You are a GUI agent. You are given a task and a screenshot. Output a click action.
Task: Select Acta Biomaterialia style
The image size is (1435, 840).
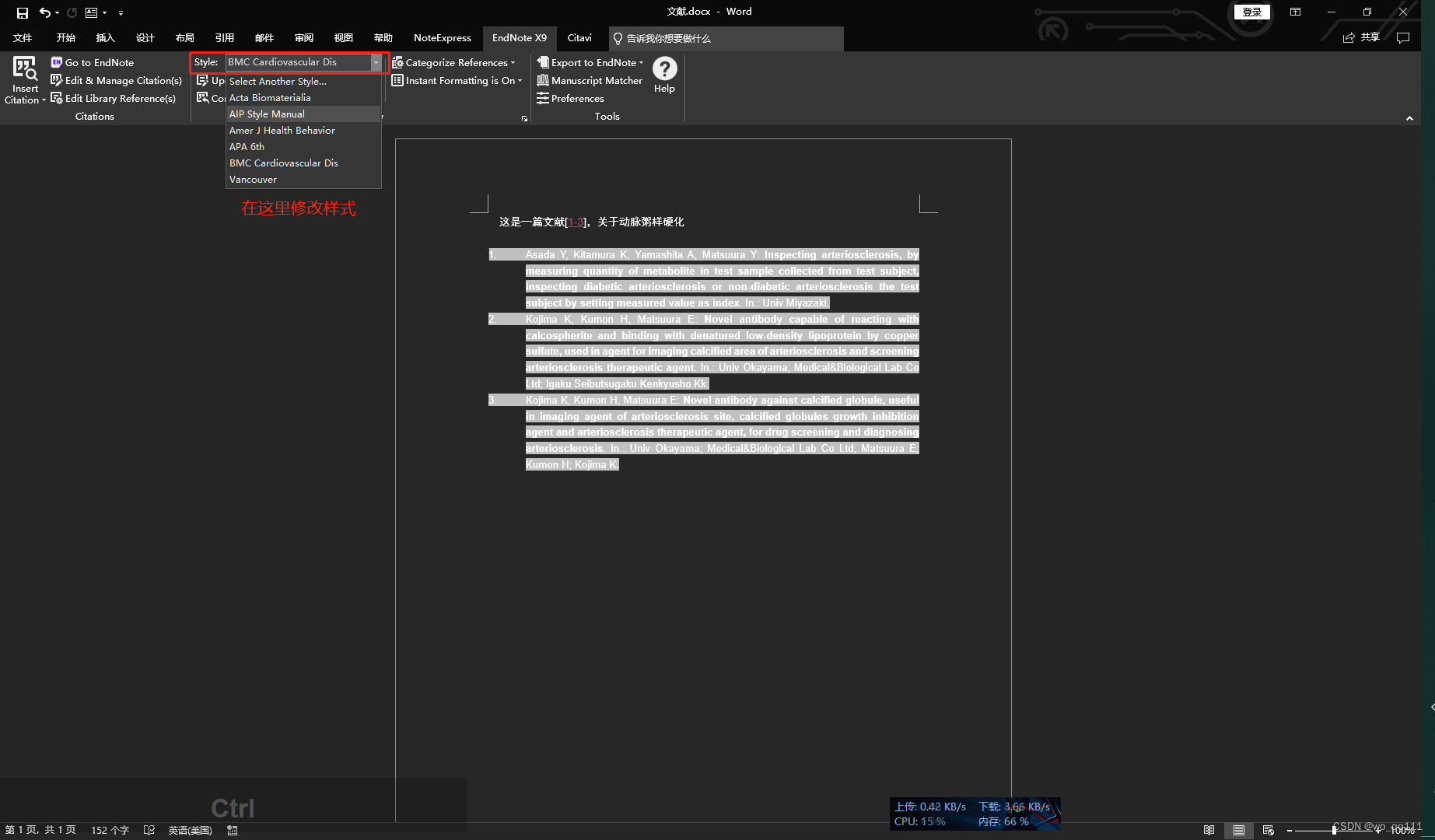(x=303, y=97)
